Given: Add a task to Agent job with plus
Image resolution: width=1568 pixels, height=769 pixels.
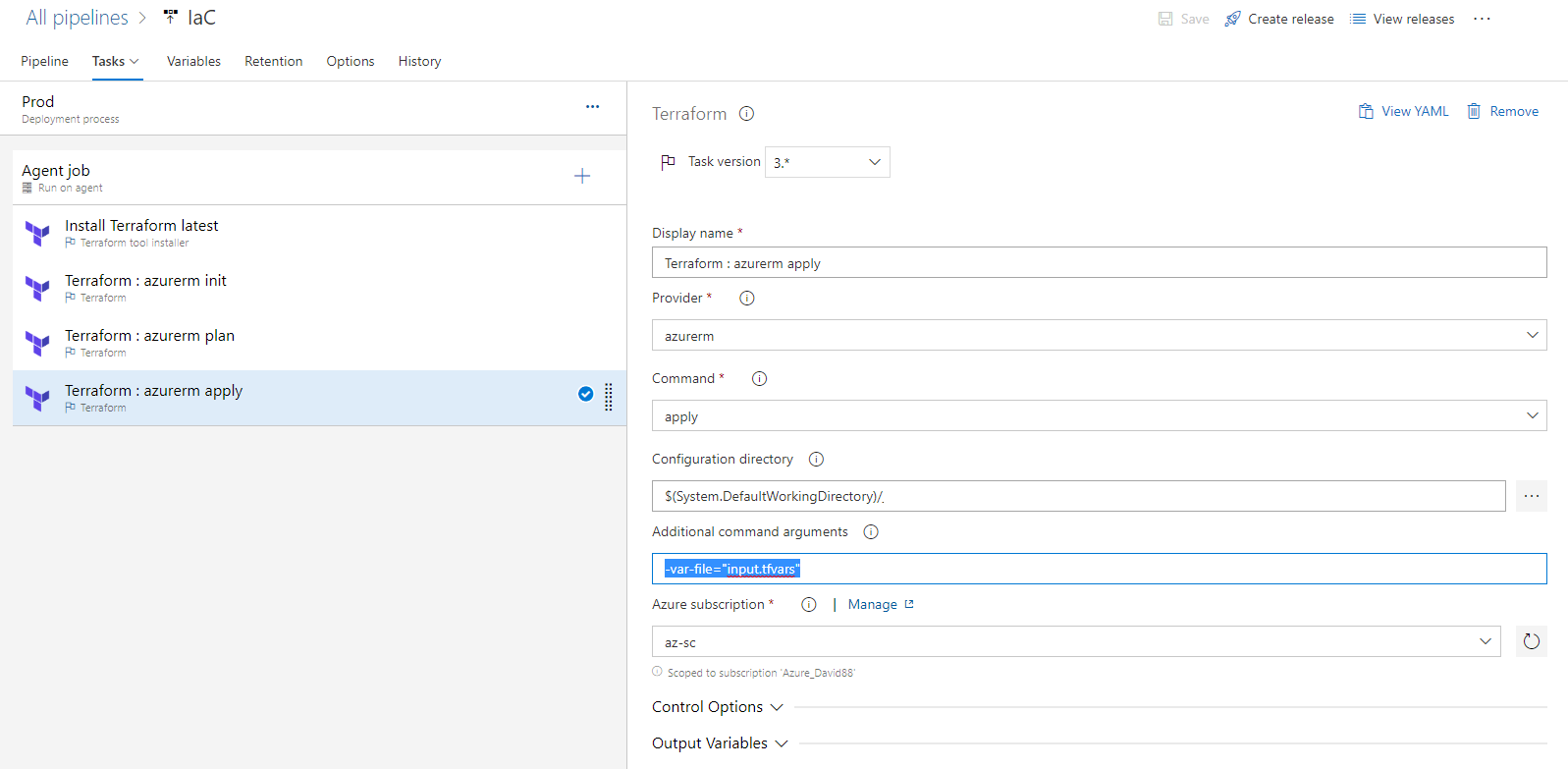Looking at the screenshot, I should point(582,176).
